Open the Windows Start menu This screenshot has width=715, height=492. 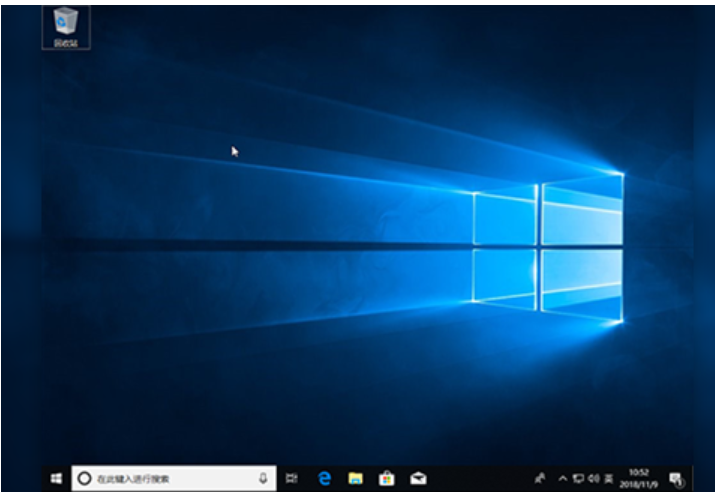tap(56, 479)
